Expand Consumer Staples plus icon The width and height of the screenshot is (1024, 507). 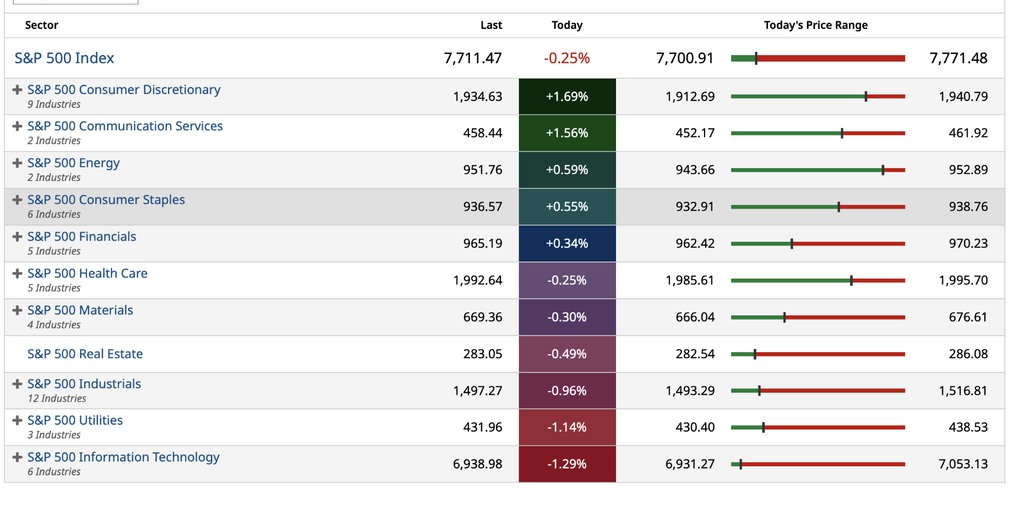[18, 200]
